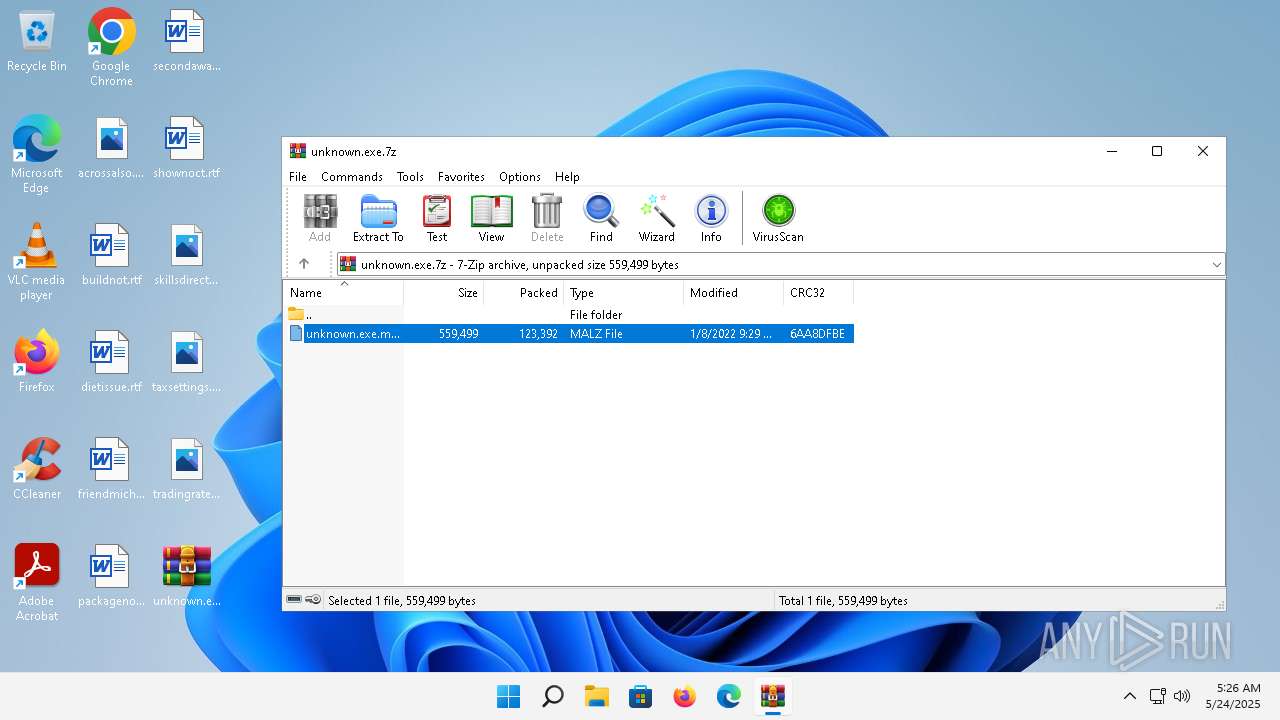Select the packageno... Word document
Screen dimensions: 1280x720
111,576
